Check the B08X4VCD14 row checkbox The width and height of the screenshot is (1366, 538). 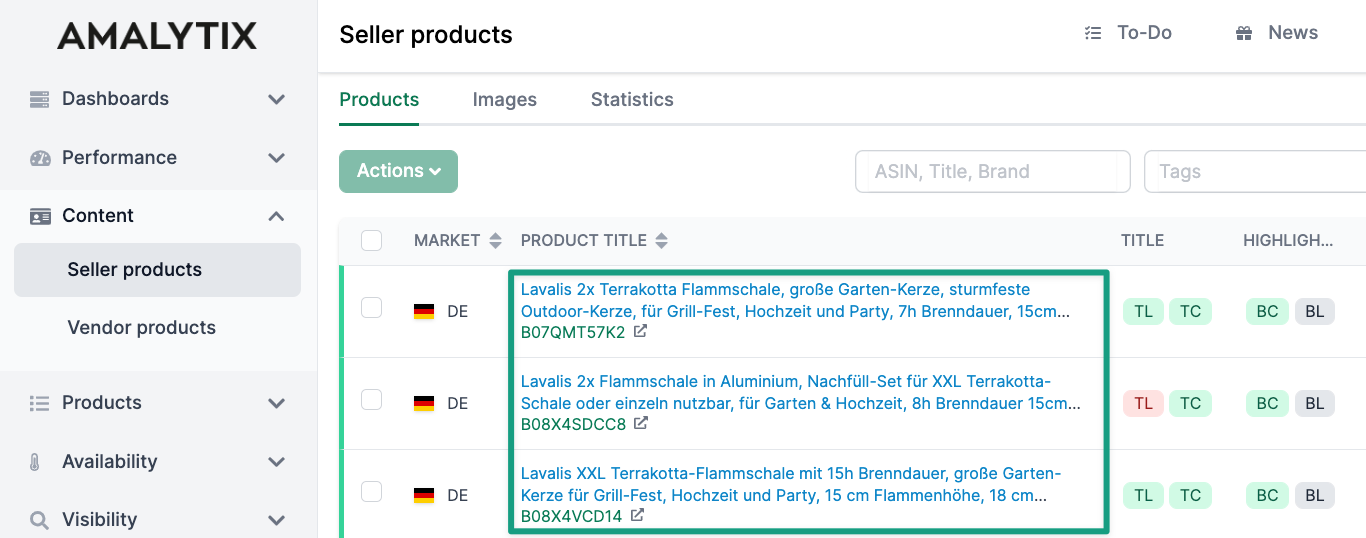click(x=372, y=492)
